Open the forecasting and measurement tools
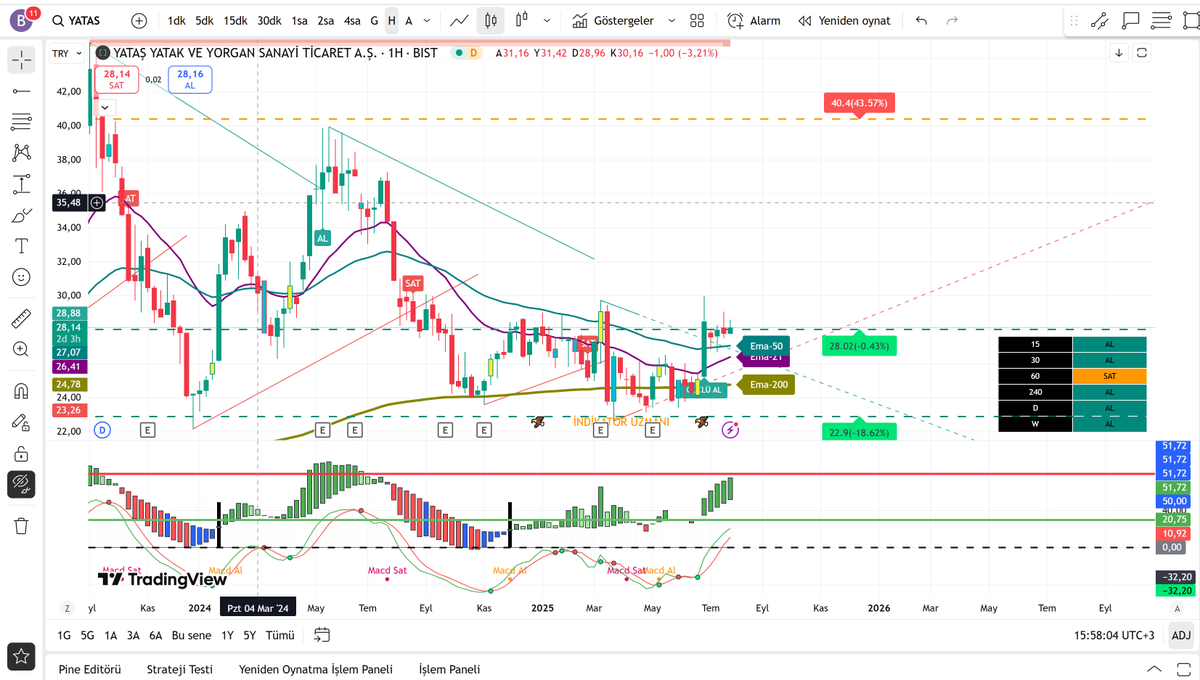Image resolution: width=1200 pixels, height=680 pixels. coord(21,184)
